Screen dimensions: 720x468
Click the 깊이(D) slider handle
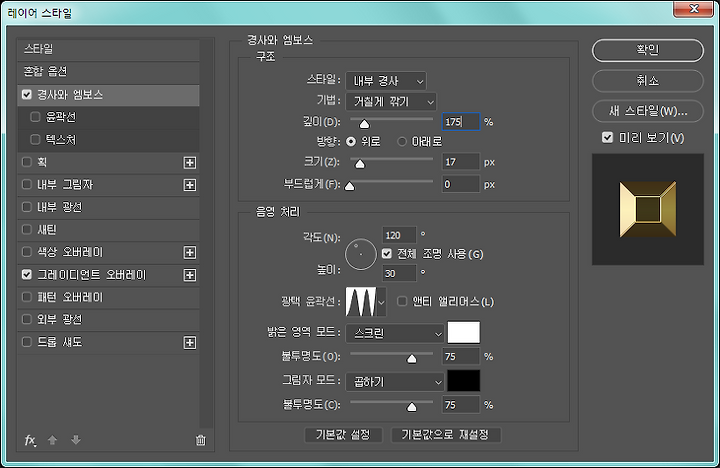pos(364,124)
